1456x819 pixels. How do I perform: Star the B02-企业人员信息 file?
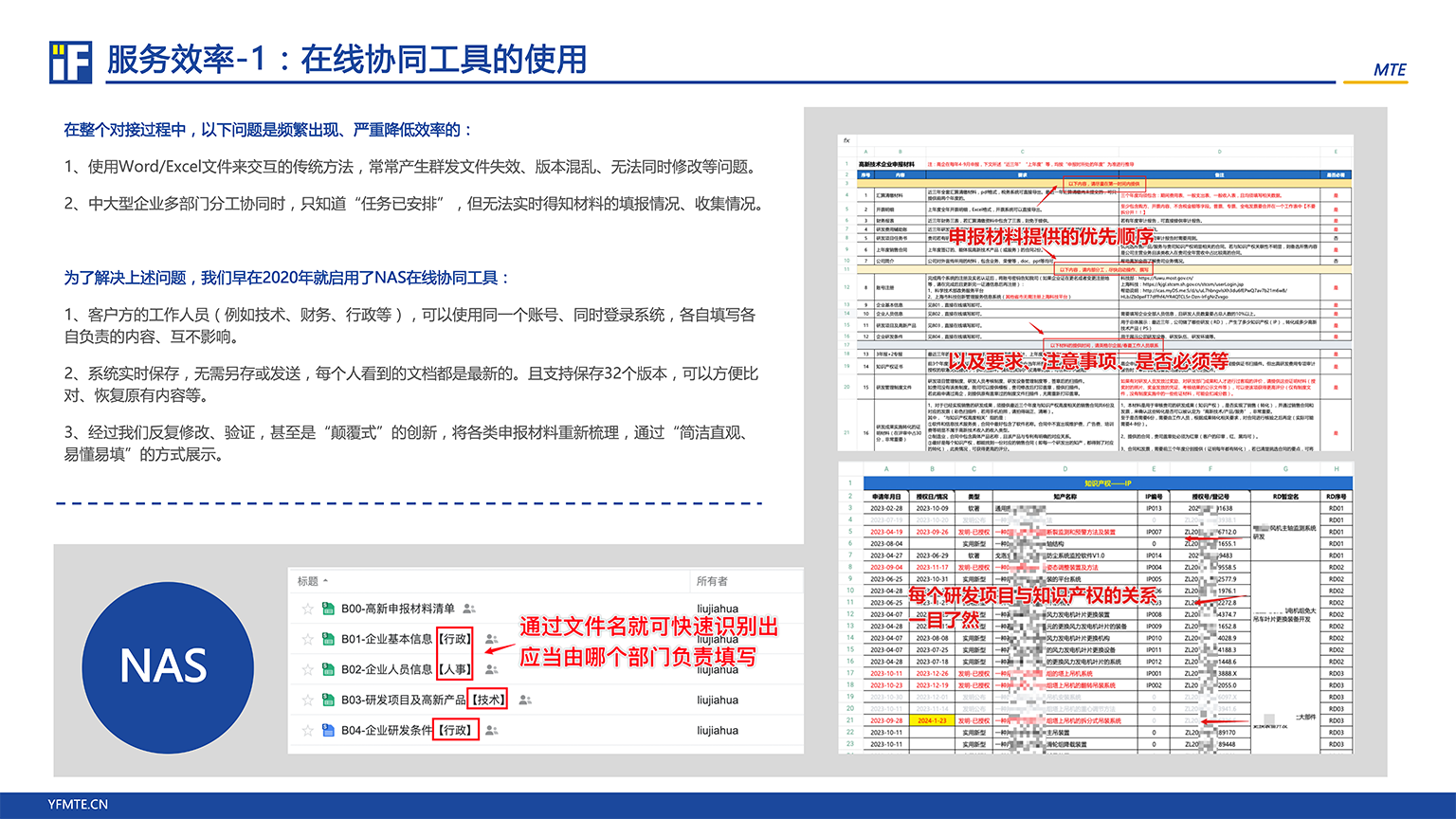click(307, 669)
